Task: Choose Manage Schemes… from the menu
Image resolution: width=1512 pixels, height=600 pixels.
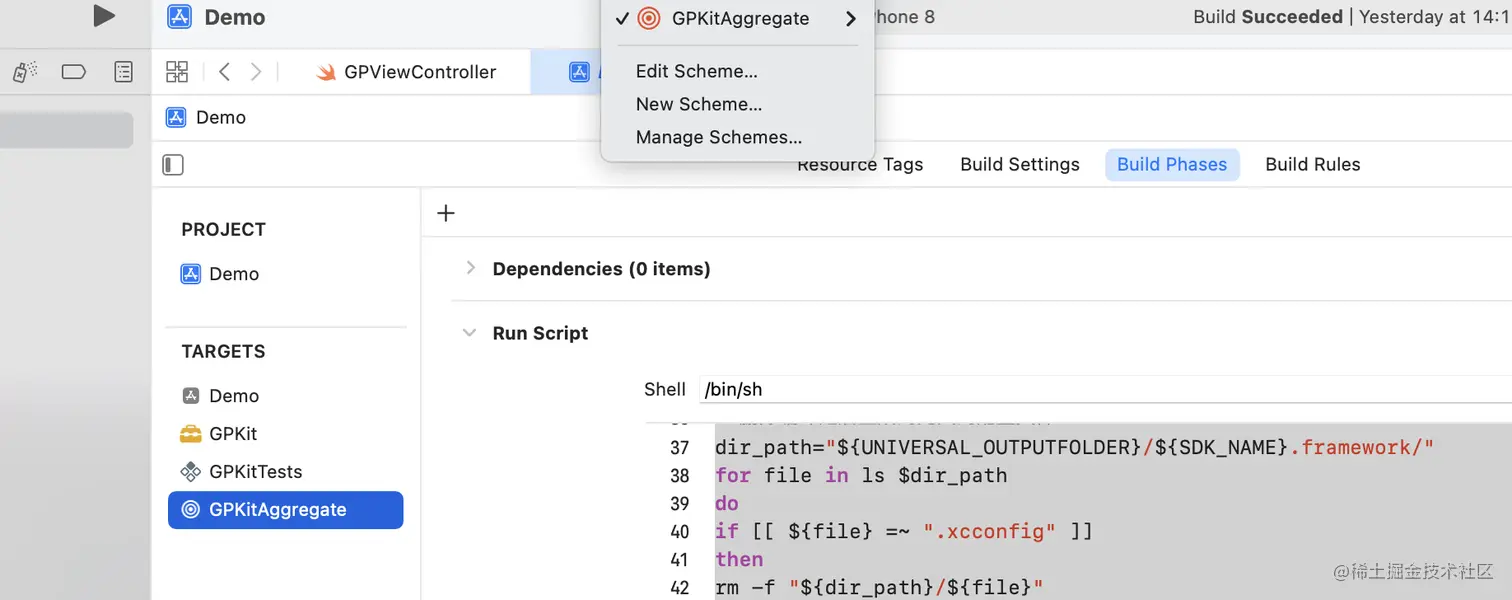Action: 718,137
